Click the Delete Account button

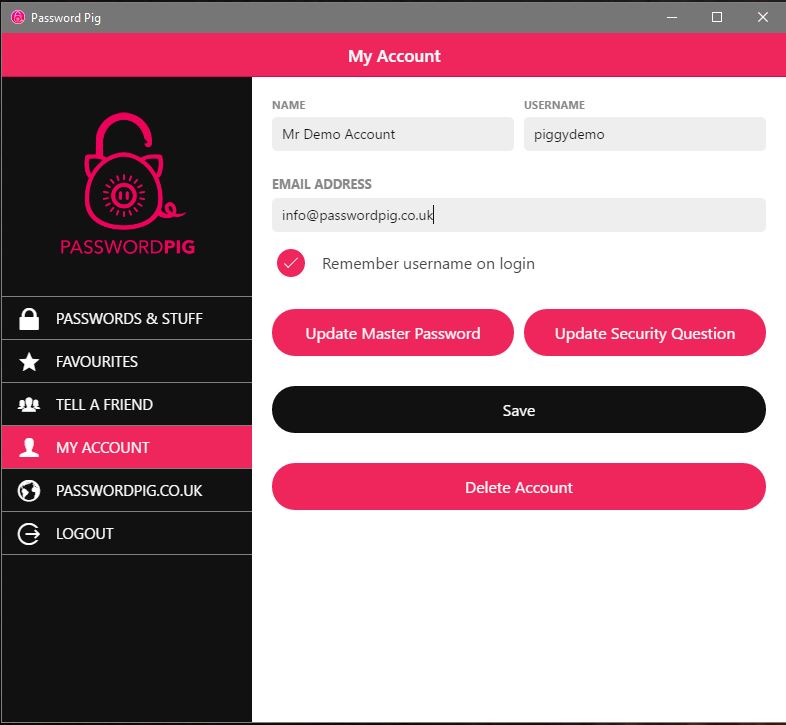pyautogui.click(x=519, y=487)
